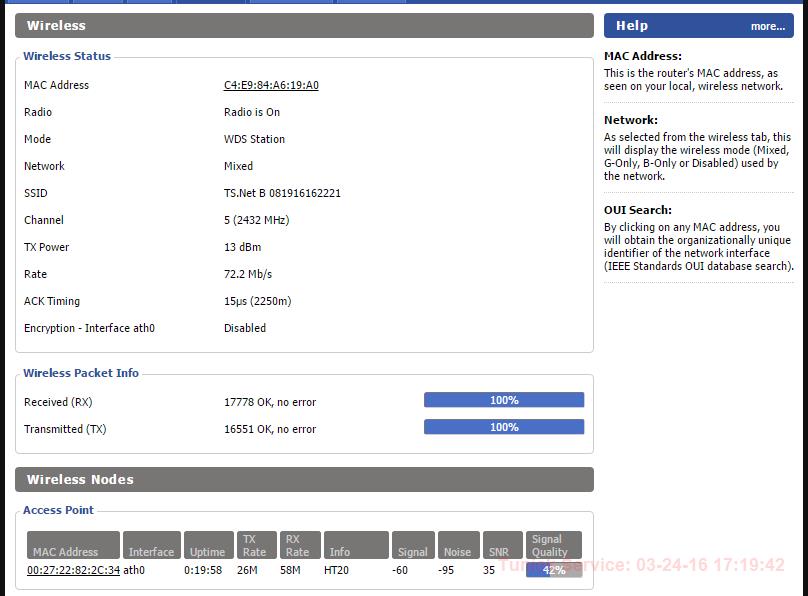Image resolution: width=808 pixels, height=596 pixels.
Task: Click the 'Wireless Packet Info' section title
Action: [81, 373]
